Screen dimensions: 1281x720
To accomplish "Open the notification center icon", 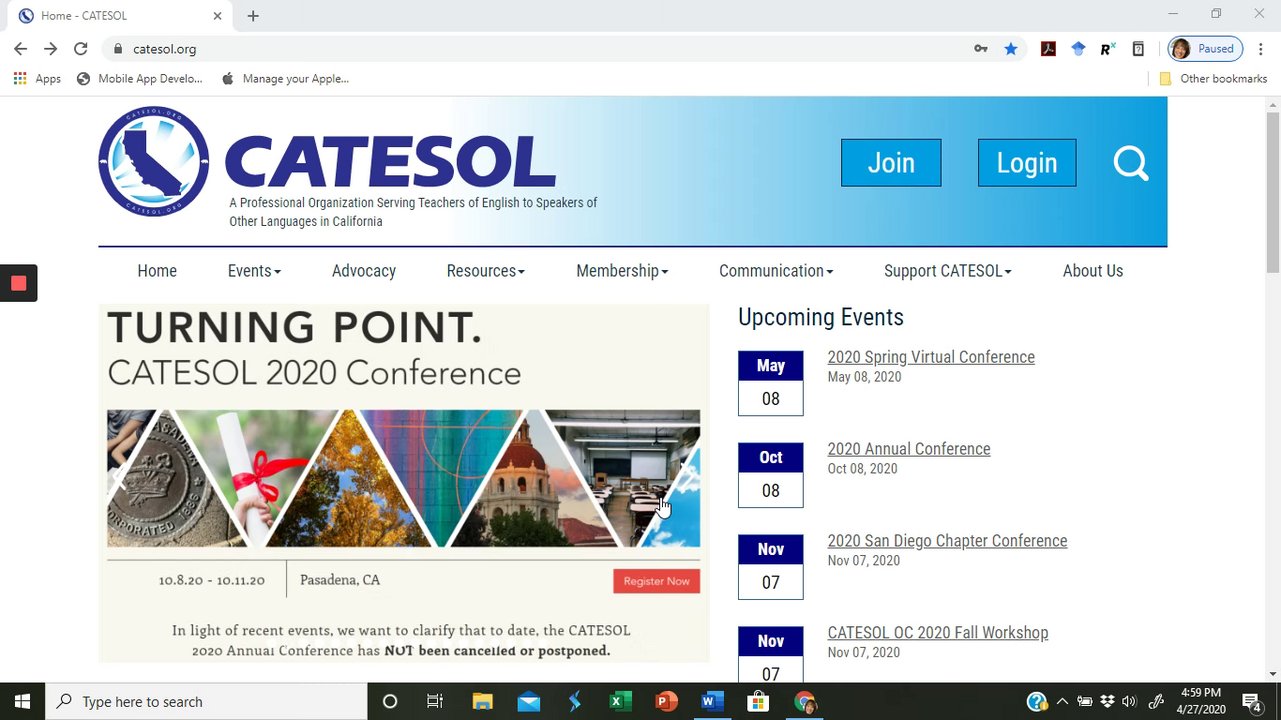I will tap(1253, 701).
